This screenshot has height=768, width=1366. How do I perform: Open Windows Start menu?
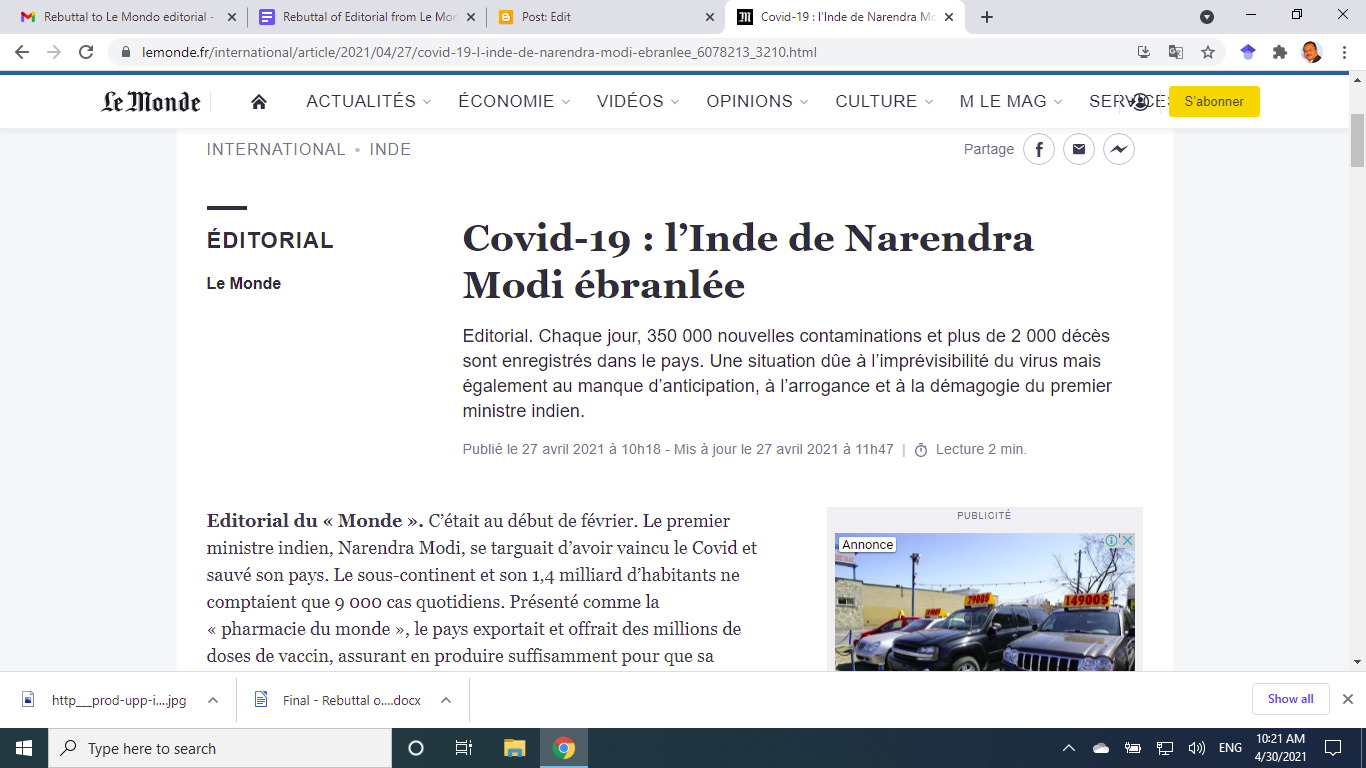[x=24, y=748]
